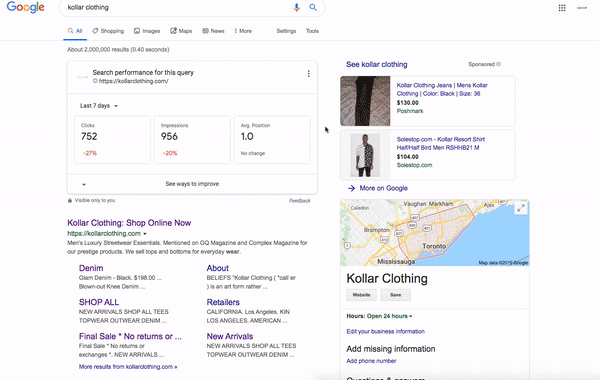Image resolution: width=600 pixels, height=380 pixels.
Task: Open the Final Sale sitelink
Action: (130, 336)
